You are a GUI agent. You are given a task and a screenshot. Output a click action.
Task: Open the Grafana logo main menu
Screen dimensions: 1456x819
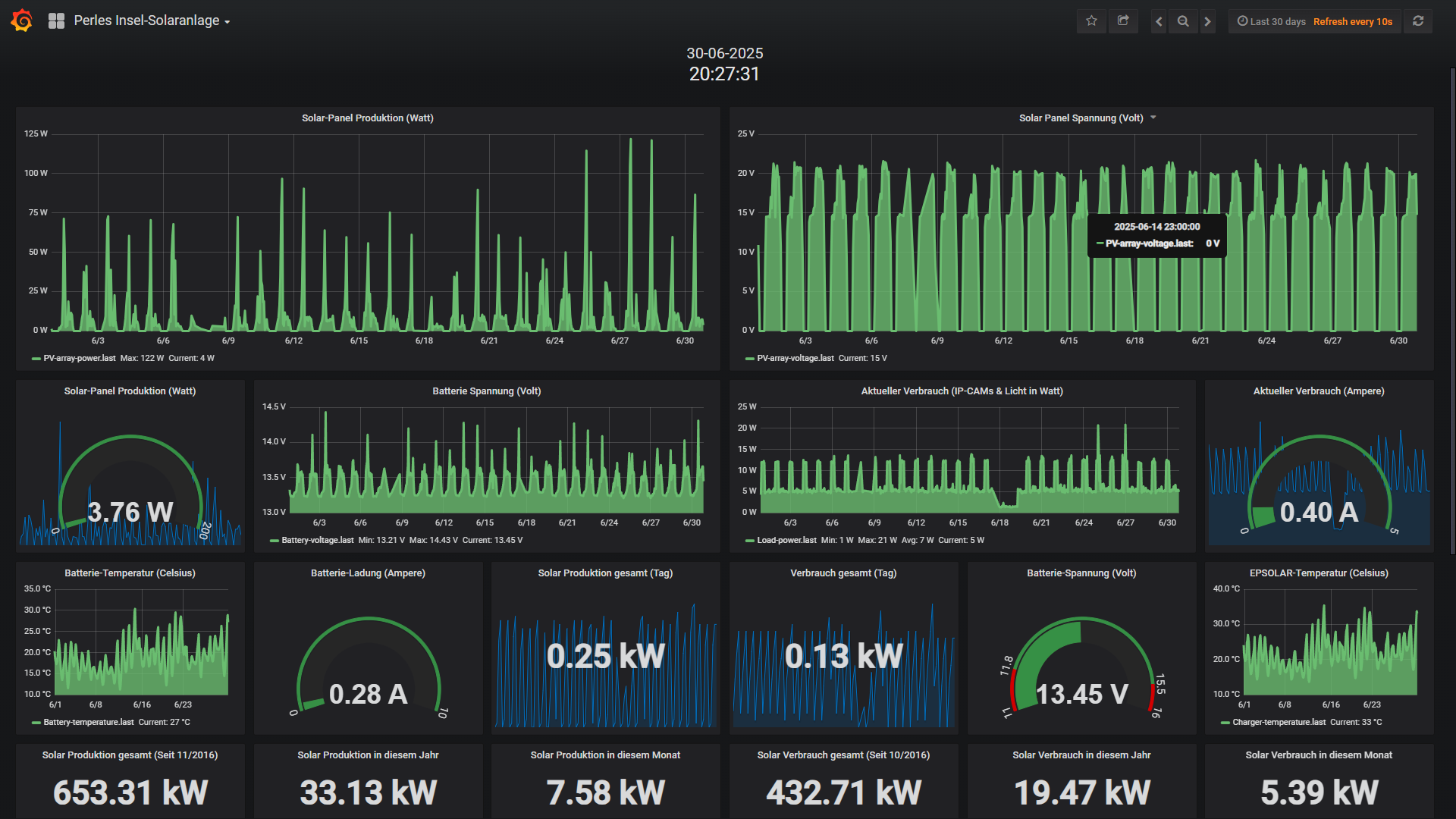point(22,20)
